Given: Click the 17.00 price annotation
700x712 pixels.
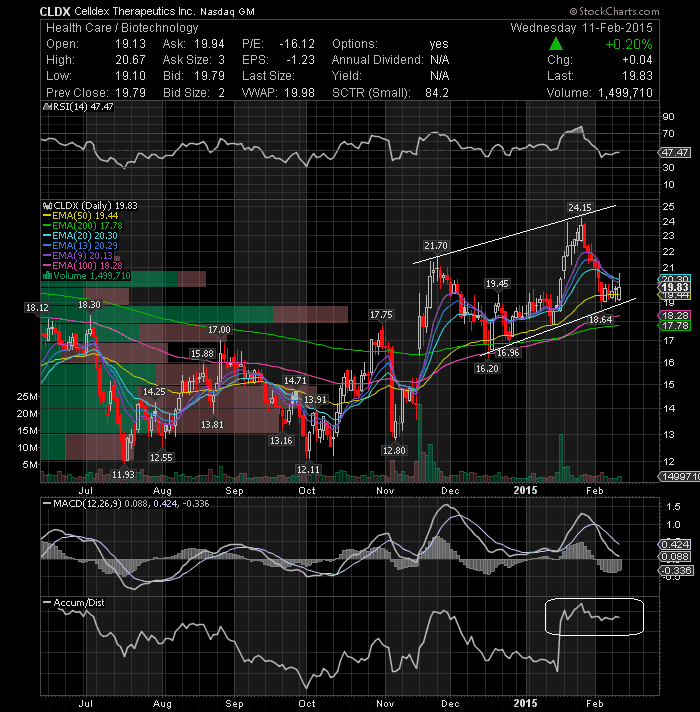Looking at the screenshot, I should tap(219, 329).
